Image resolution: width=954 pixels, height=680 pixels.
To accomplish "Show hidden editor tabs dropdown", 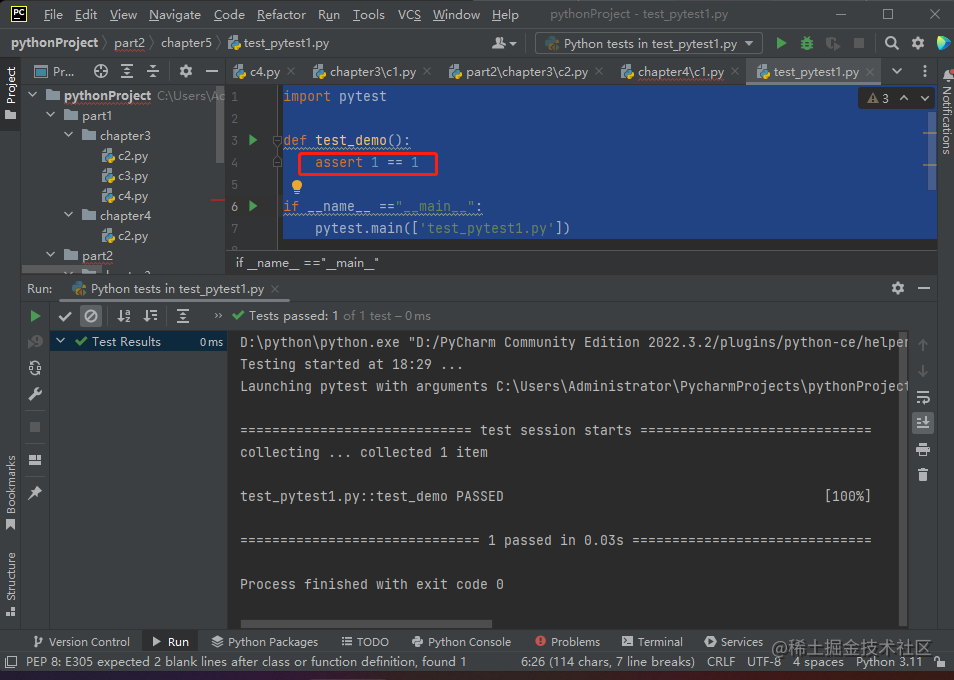I will pos(897,72).
